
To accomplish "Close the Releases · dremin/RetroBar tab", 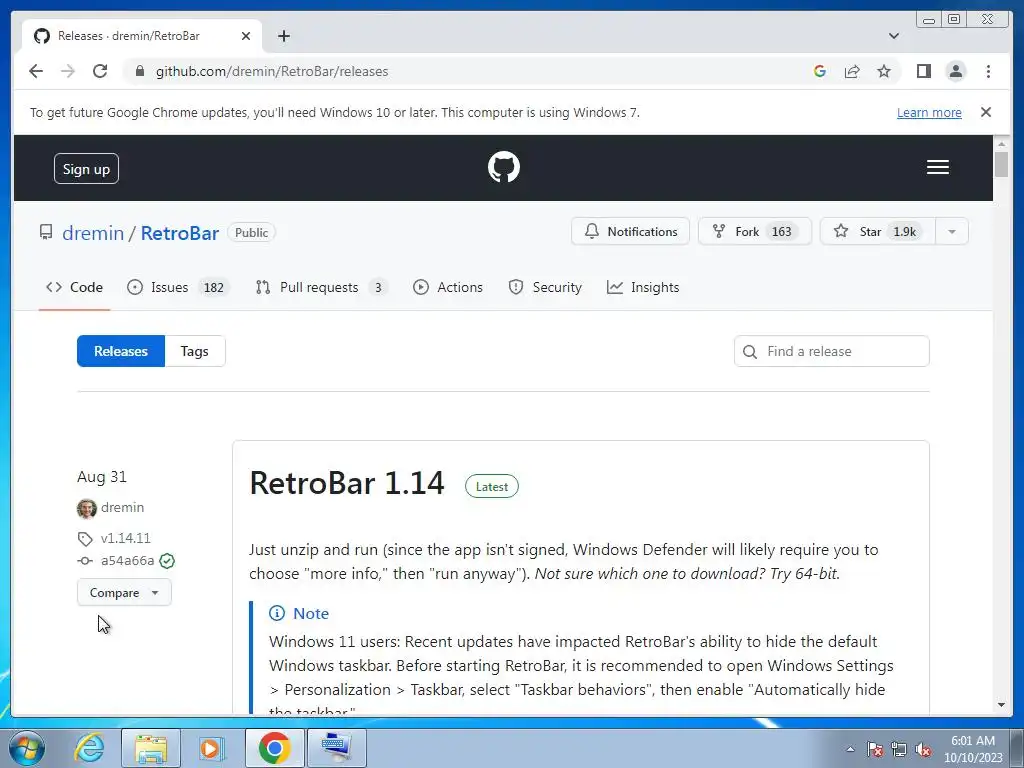I will (x=246, y=36).
